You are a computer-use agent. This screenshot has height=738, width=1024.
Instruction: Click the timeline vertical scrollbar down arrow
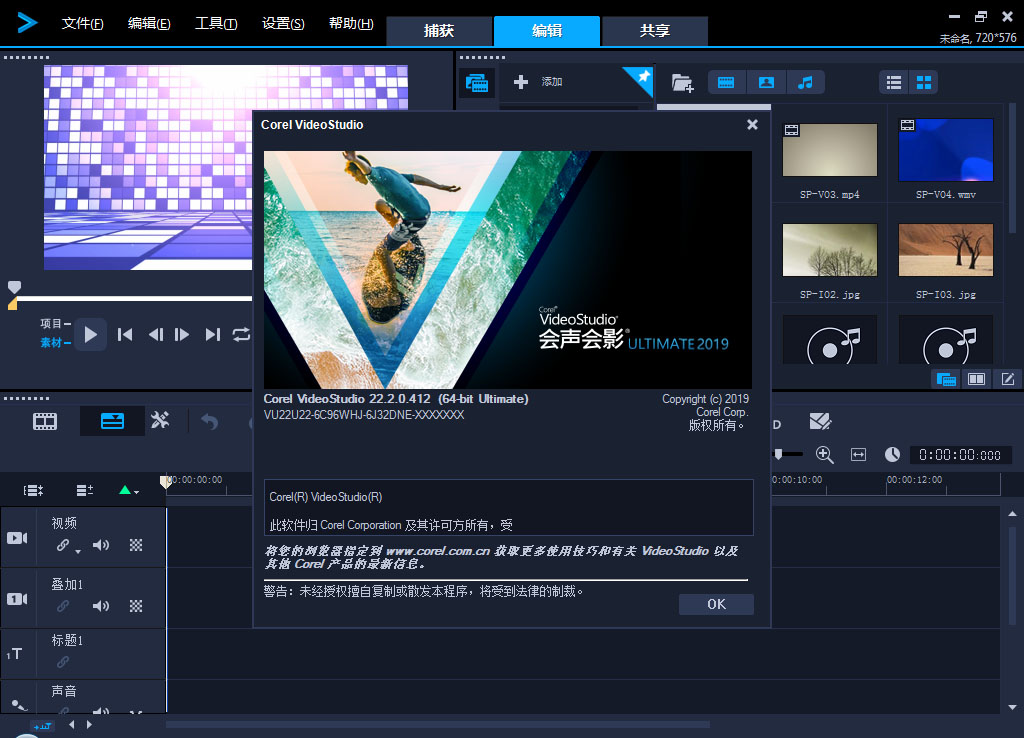[x=1012, y=707]
